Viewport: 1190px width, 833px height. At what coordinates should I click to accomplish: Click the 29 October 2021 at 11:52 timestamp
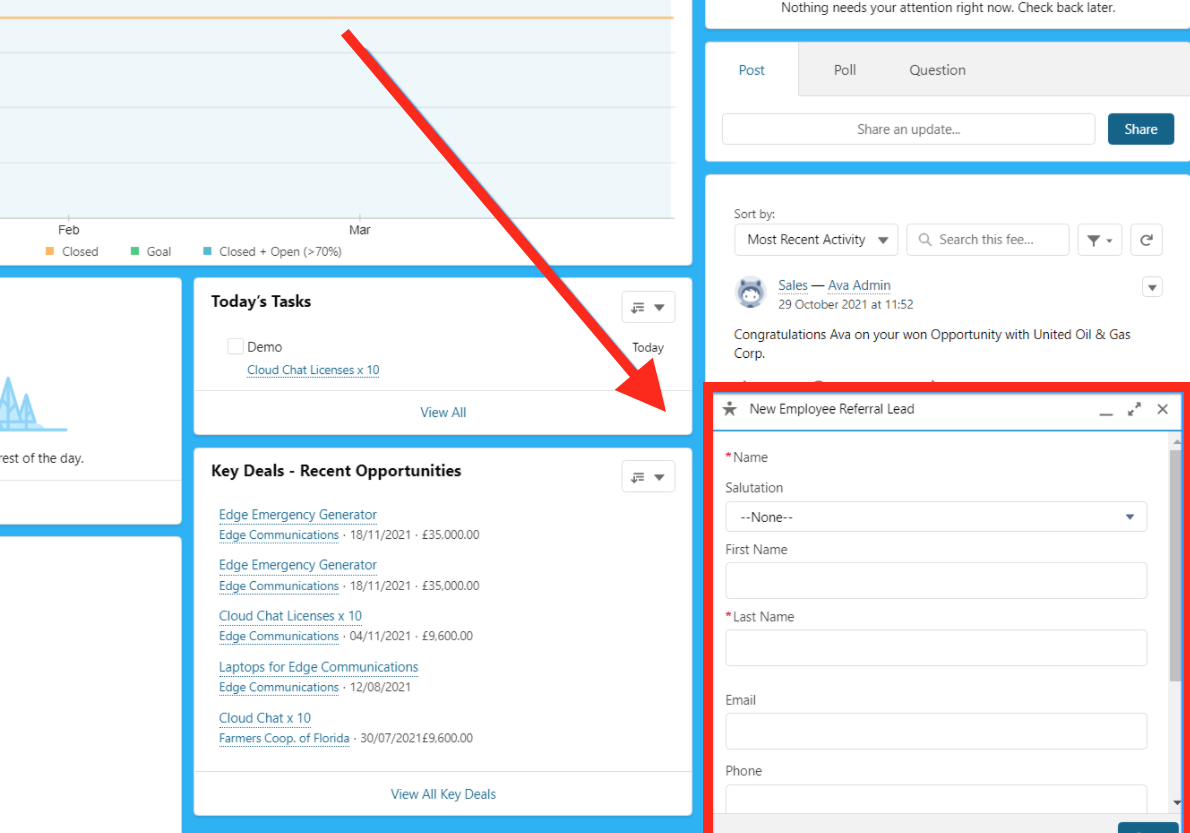pyautogui.click(x=845, y=305)
